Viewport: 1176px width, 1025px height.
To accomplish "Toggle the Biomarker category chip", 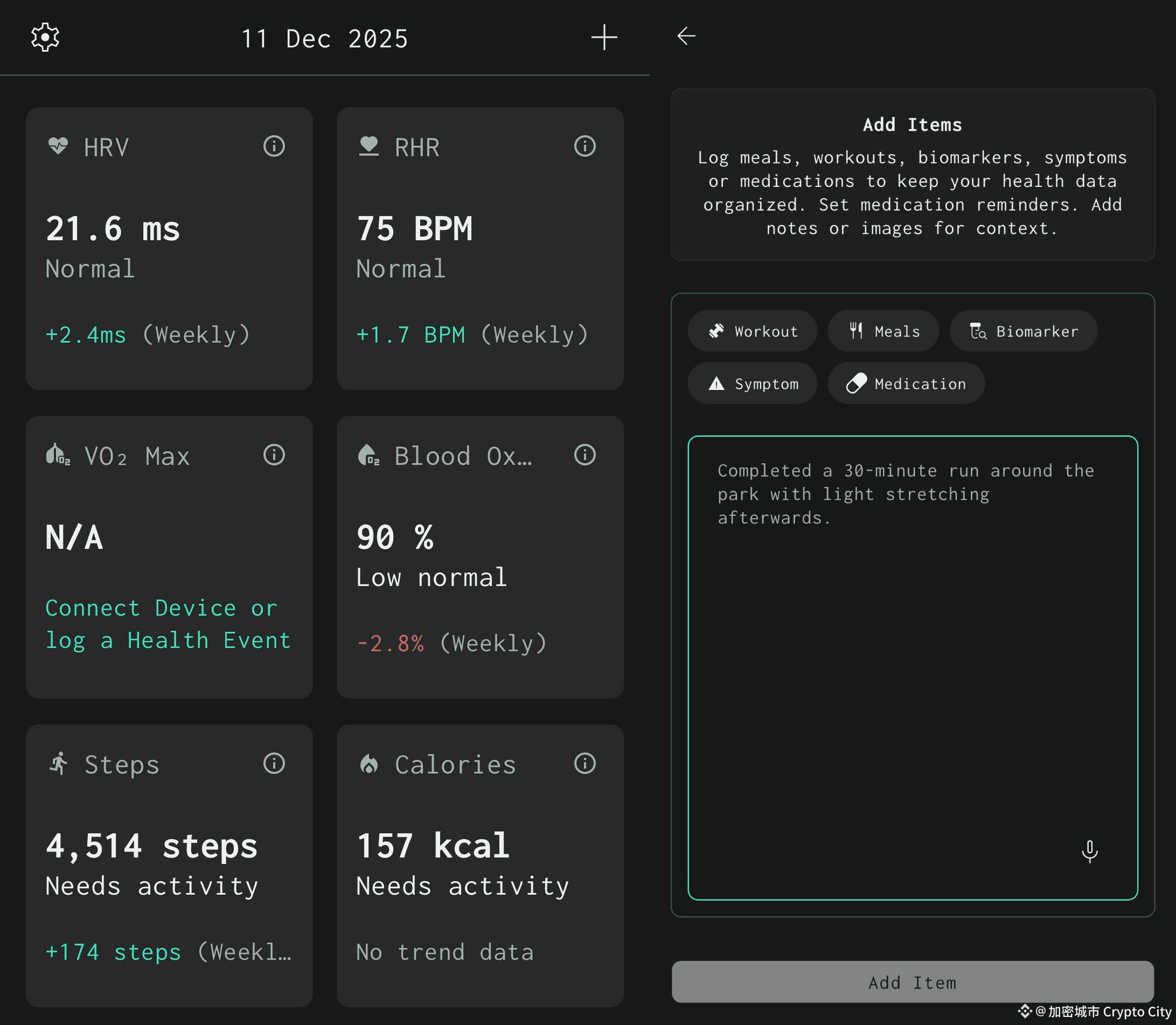I will (1024, 331).
